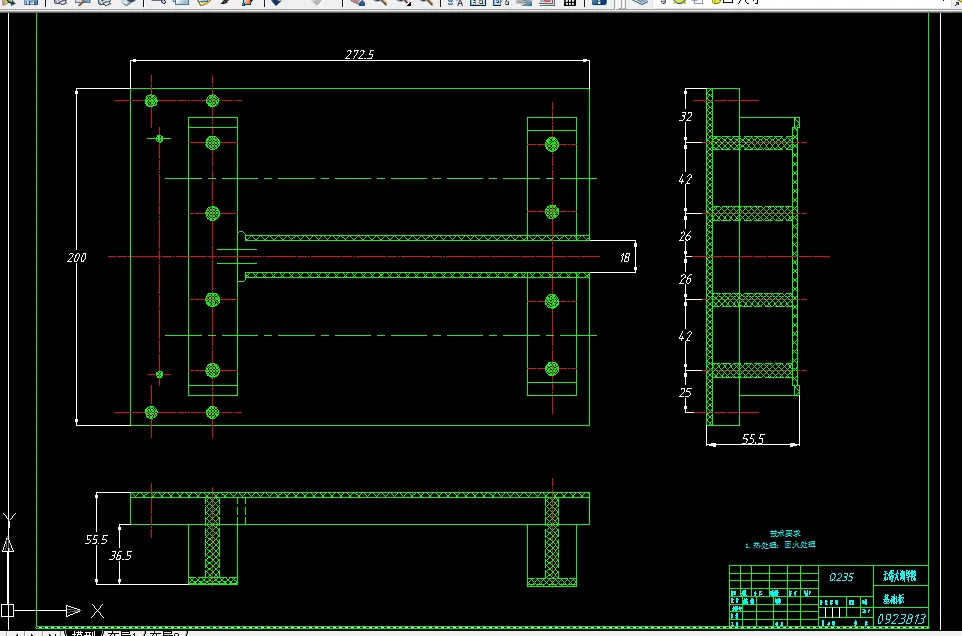
Task: Click the X axis label of UCS icon
Action: click(98, 611)
